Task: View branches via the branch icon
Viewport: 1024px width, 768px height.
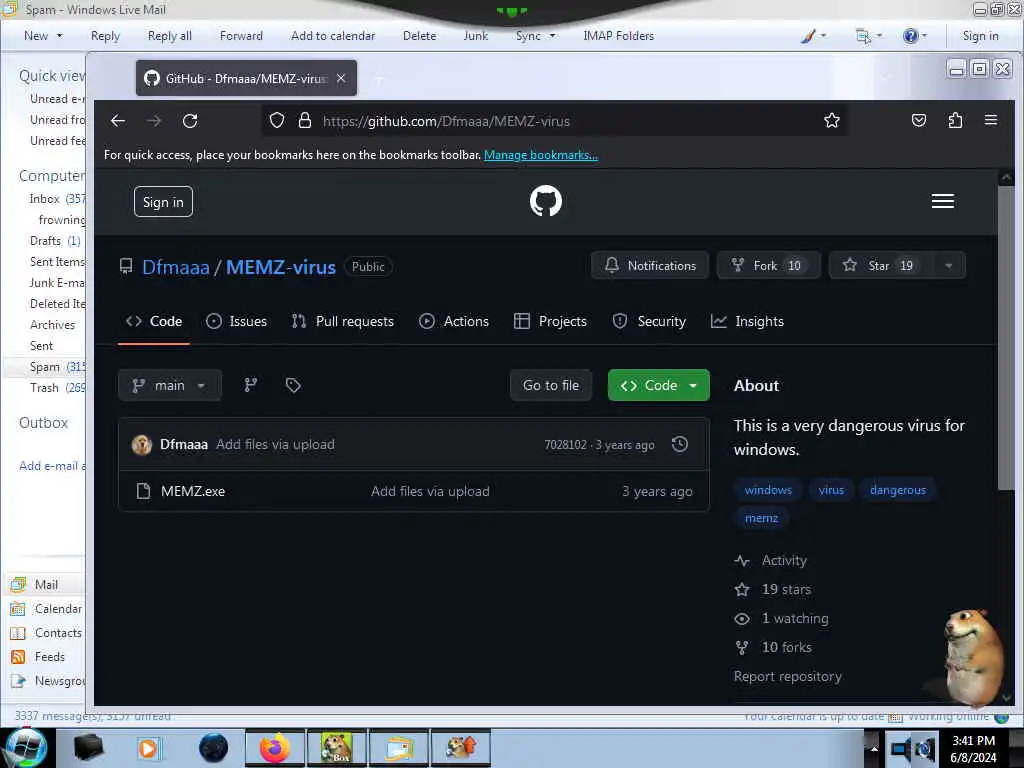Action: click(x=251, y=385)
